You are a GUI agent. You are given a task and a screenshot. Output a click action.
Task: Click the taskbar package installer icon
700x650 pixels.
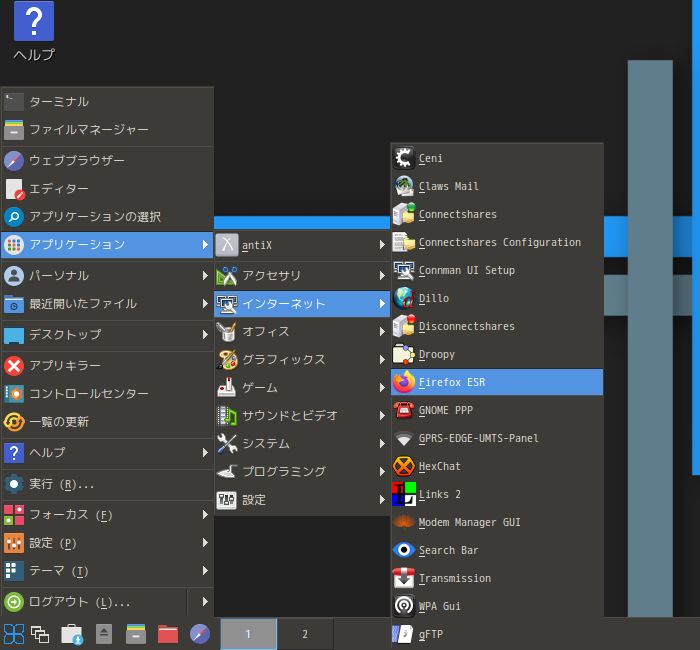coord(72,634)
